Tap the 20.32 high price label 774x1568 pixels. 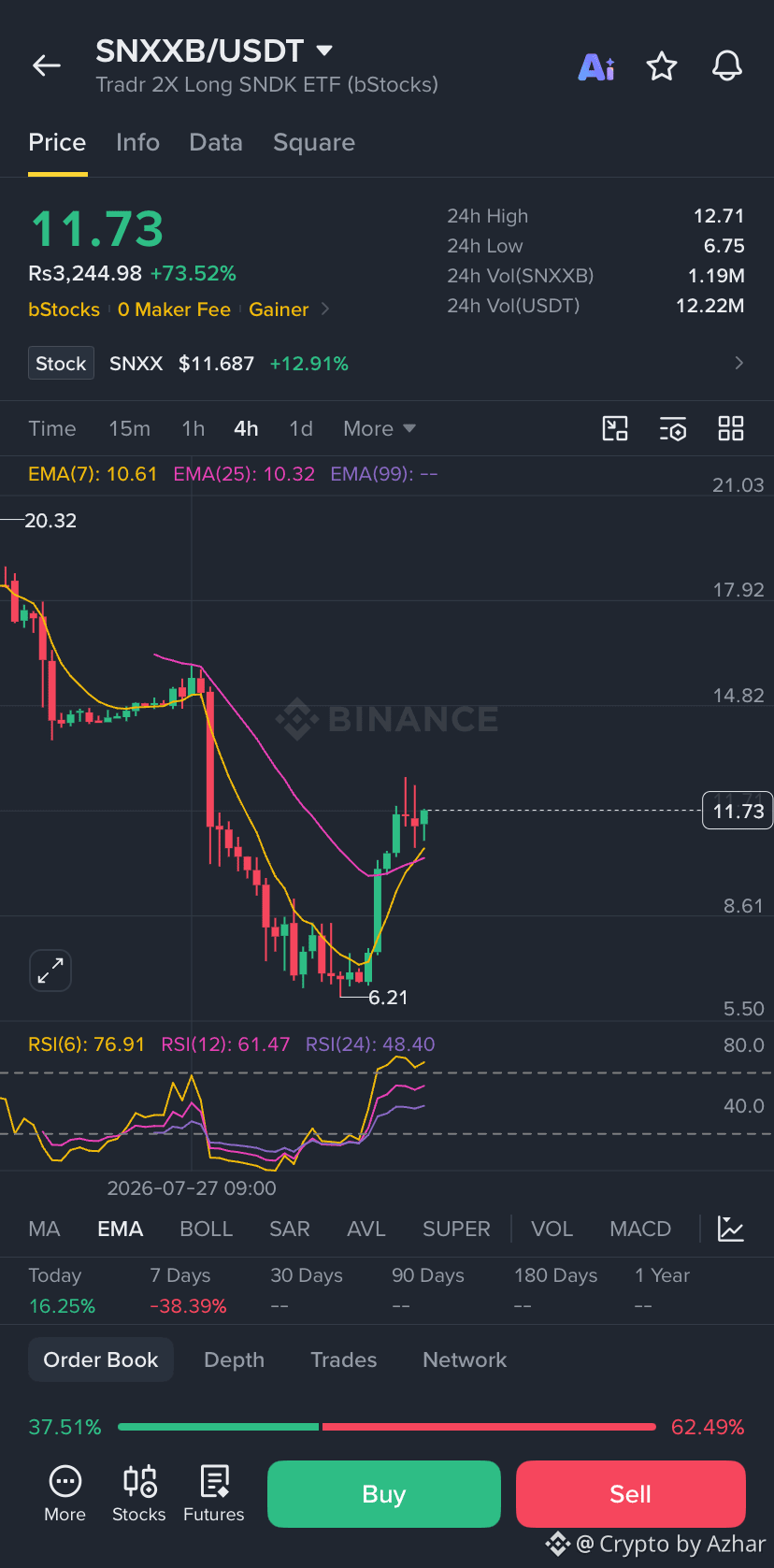coord(50,521)
